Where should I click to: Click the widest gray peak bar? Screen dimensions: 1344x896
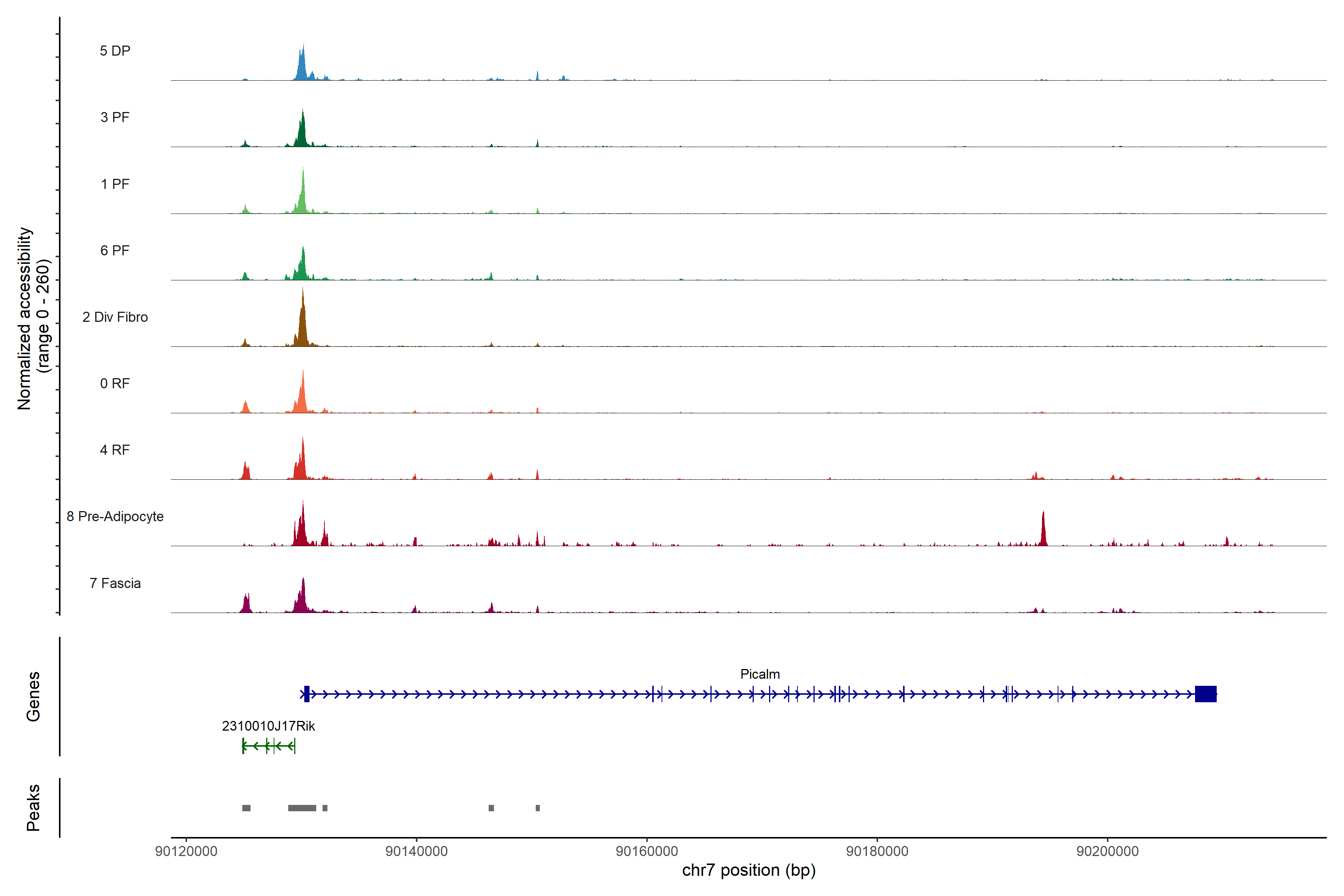302,808
